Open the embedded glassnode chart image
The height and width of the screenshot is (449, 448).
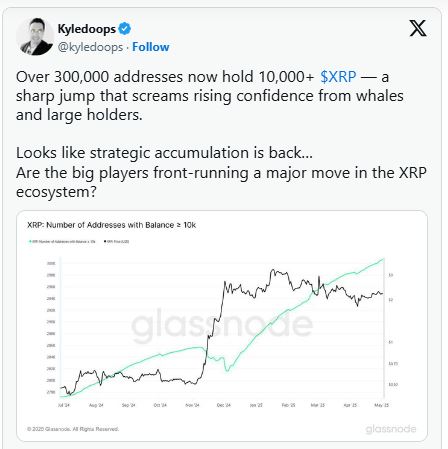222,326
